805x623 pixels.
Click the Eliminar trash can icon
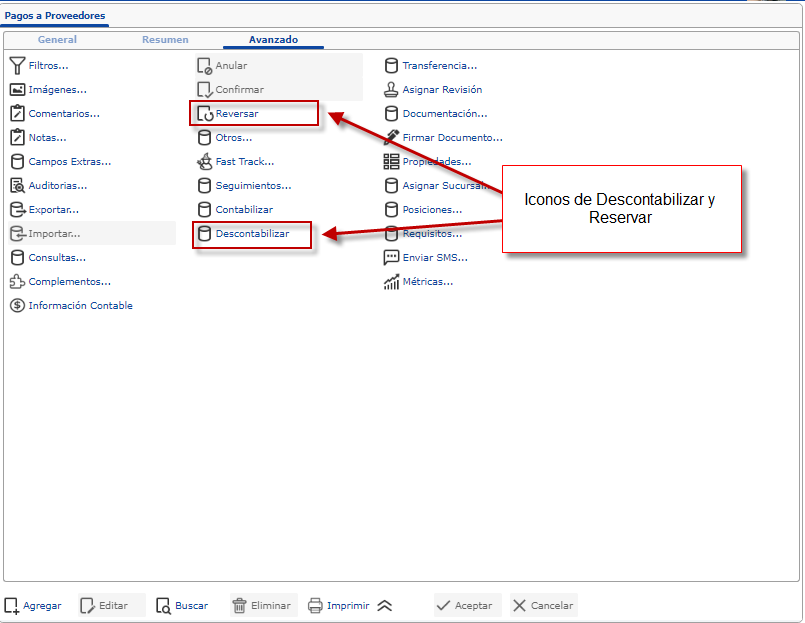(239, 606)
